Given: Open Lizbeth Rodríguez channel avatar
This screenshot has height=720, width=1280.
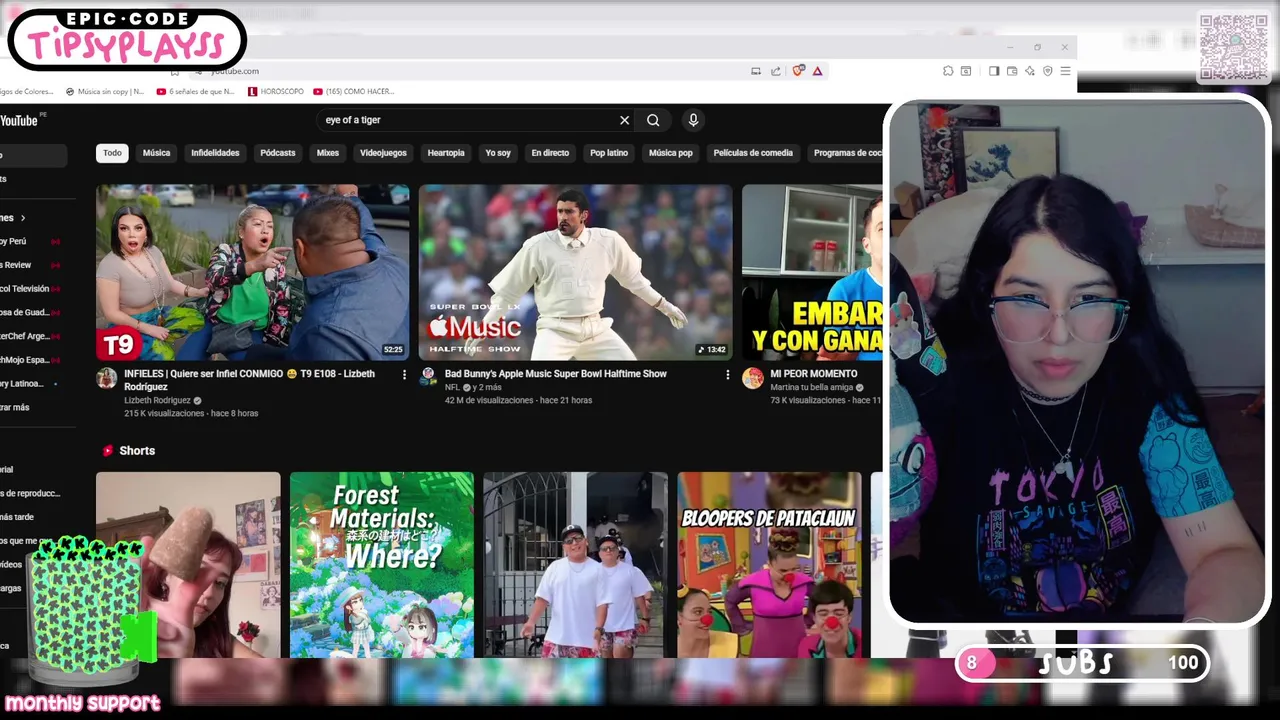Looking at the screenshot, I should tap(106, 378).
